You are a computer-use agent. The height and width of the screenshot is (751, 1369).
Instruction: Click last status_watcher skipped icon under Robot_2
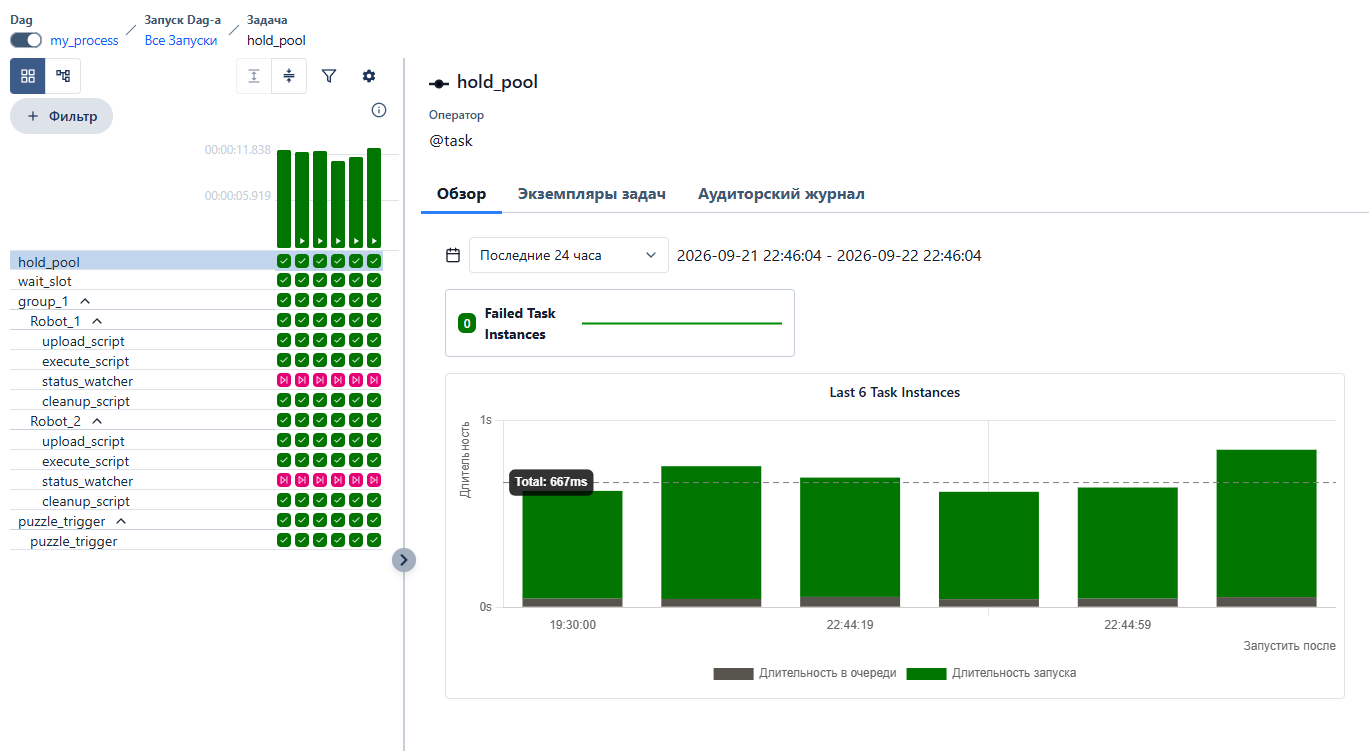[x=374, y=481]
